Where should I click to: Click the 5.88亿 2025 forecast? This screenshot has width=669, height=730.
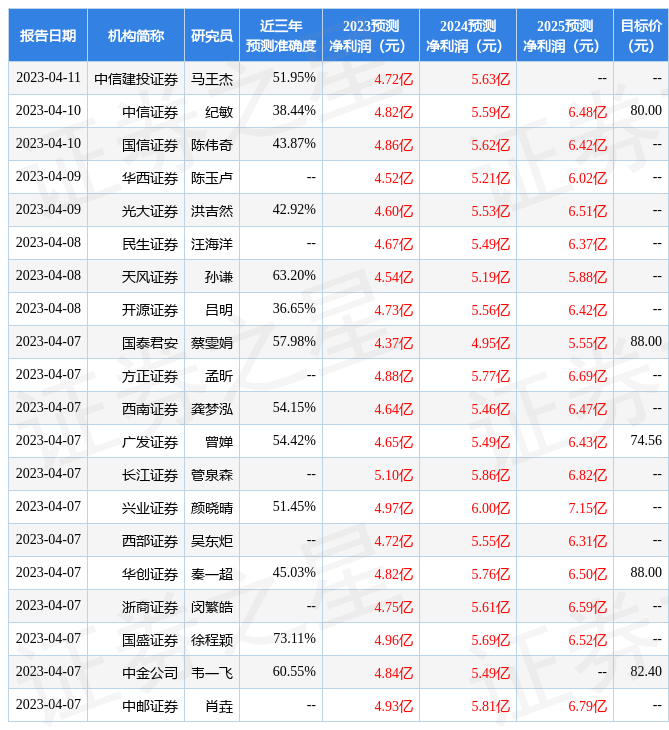(x=587, y=277)
